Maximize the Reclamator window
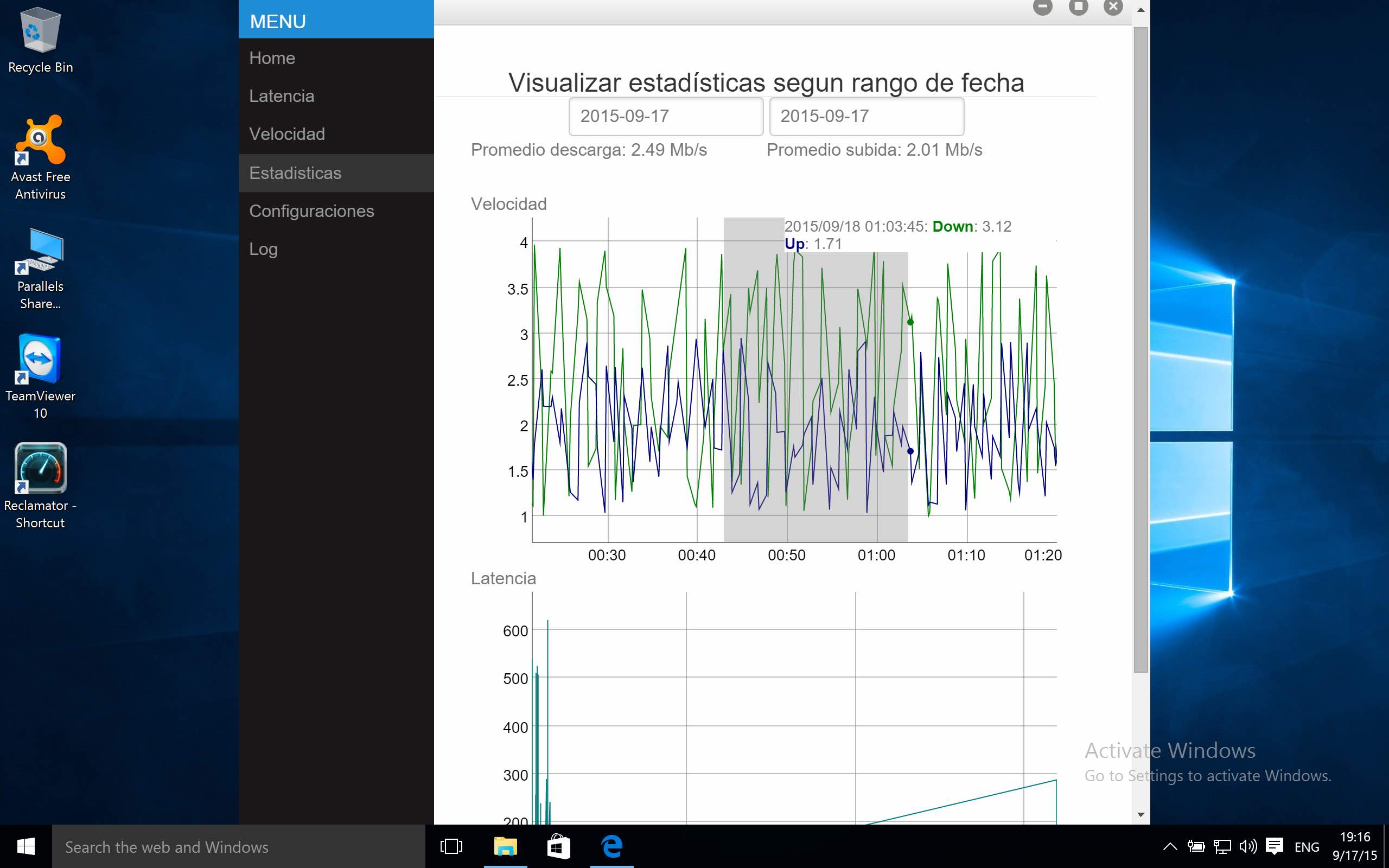Viewport: 1389px width, 868px height. coord(1078,7)
